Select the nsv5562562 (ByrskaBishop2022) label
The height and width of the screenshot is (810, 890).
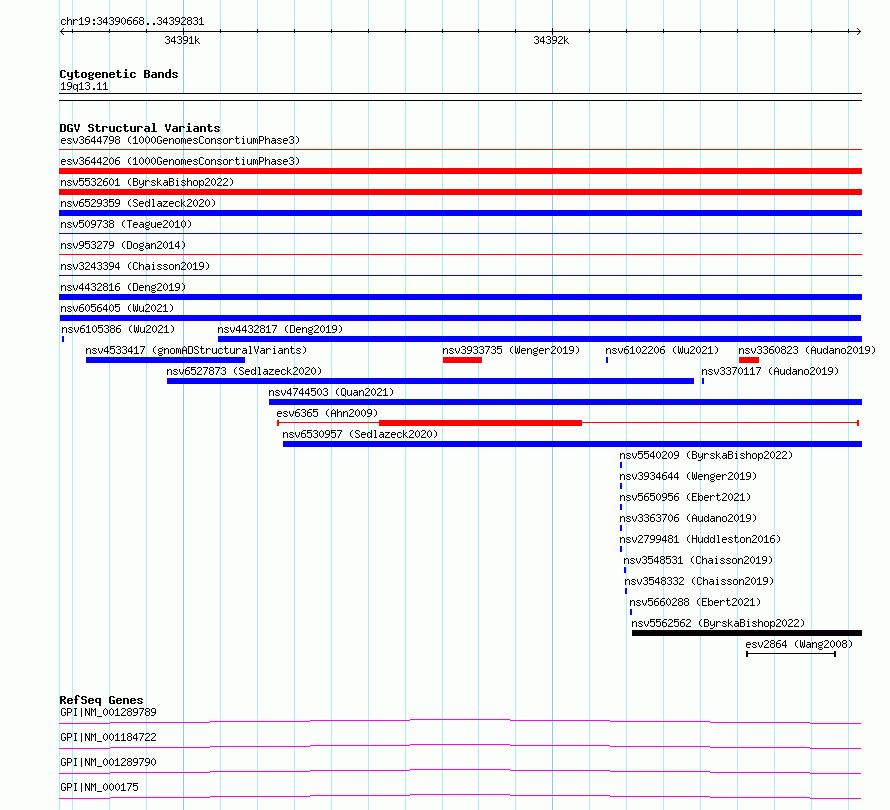[718, 623]
